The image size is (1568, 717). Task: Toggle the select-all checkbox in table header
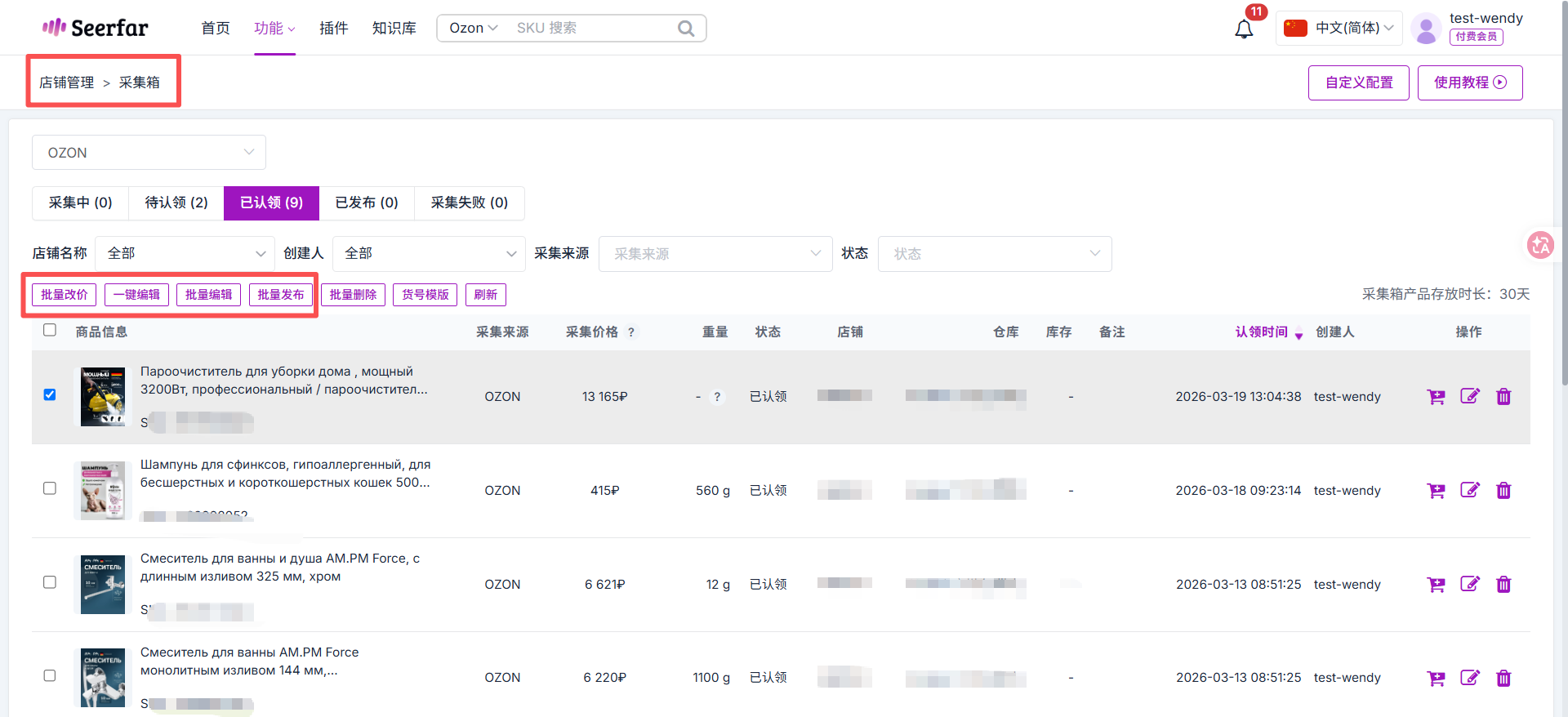pyautogui.click(x=50, y=330)
